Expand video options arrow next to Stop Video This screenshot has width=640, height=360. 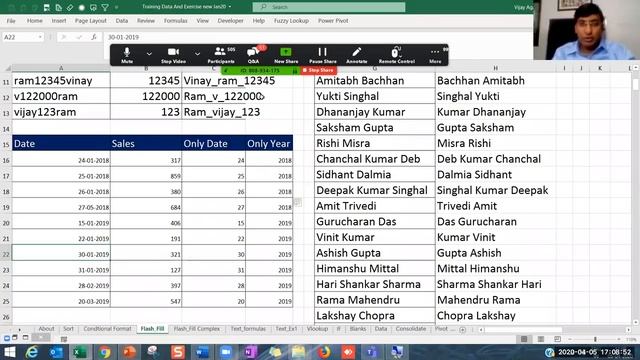pyautogui.click(x=197, y=53)
